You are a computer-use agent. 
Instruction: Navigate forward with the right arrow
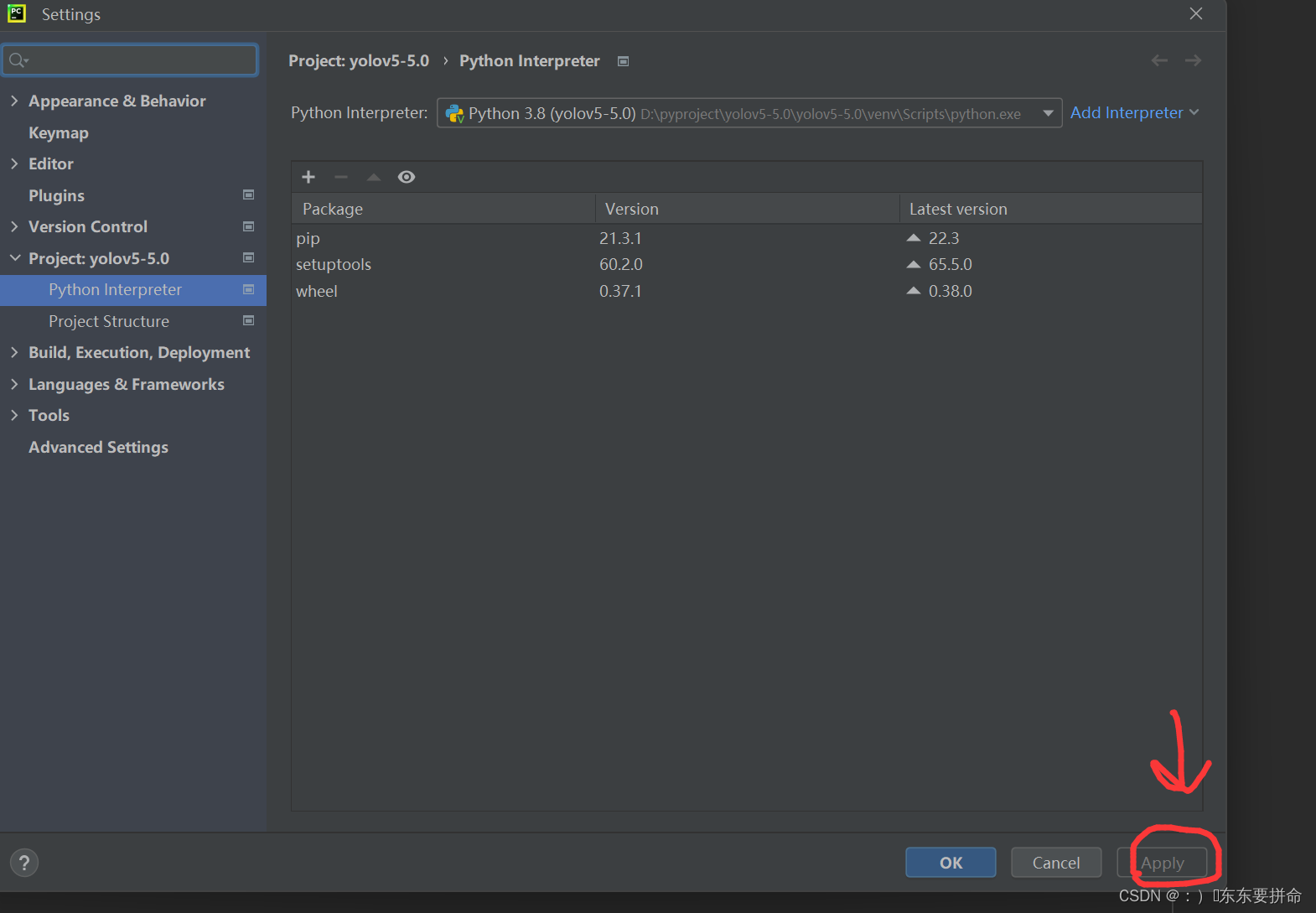1193,60
